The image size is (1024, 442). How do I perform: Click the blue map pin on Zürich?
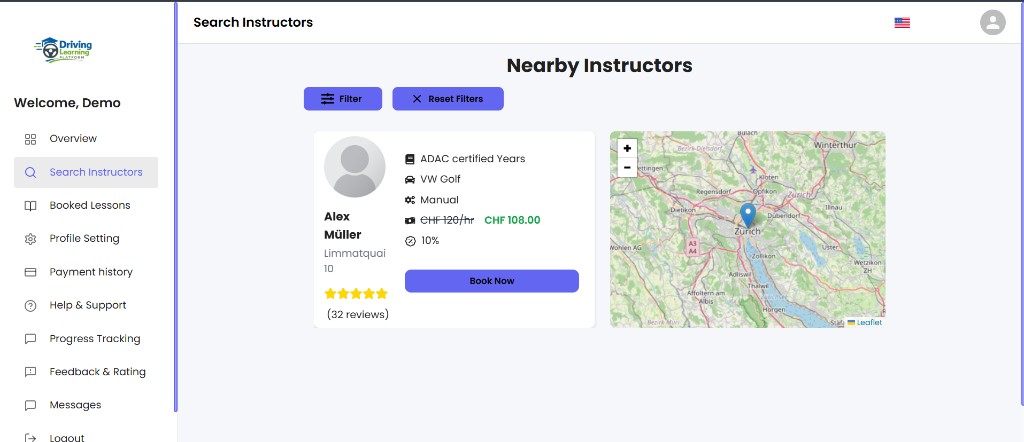[x=748, y=215]
